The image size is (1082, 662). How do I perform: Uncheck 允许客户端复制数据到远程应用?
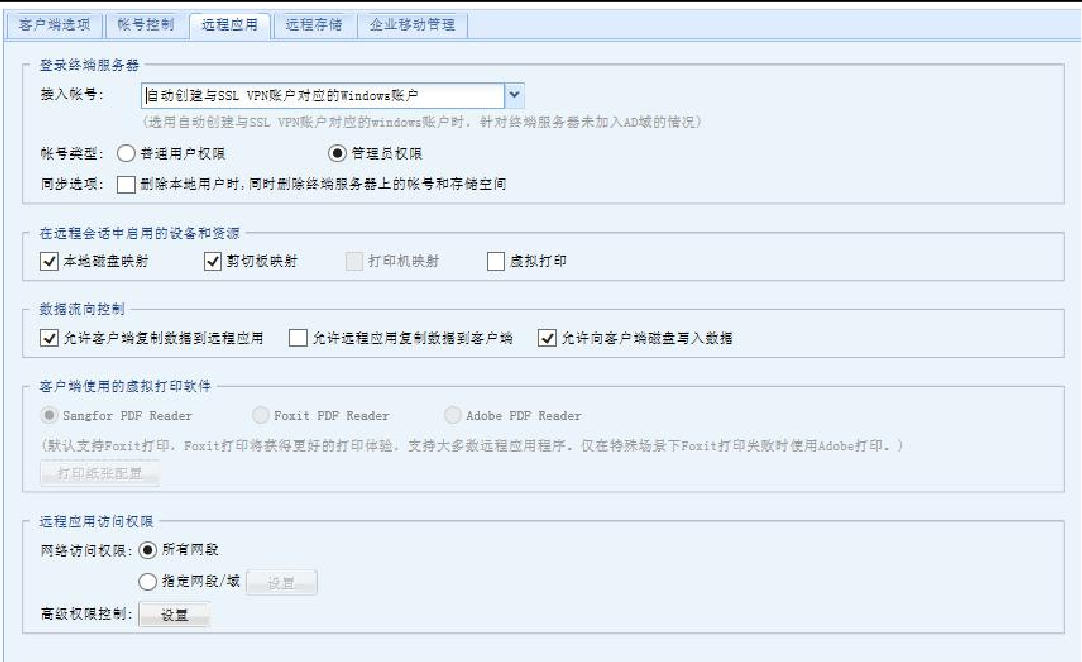coord(50,338)
